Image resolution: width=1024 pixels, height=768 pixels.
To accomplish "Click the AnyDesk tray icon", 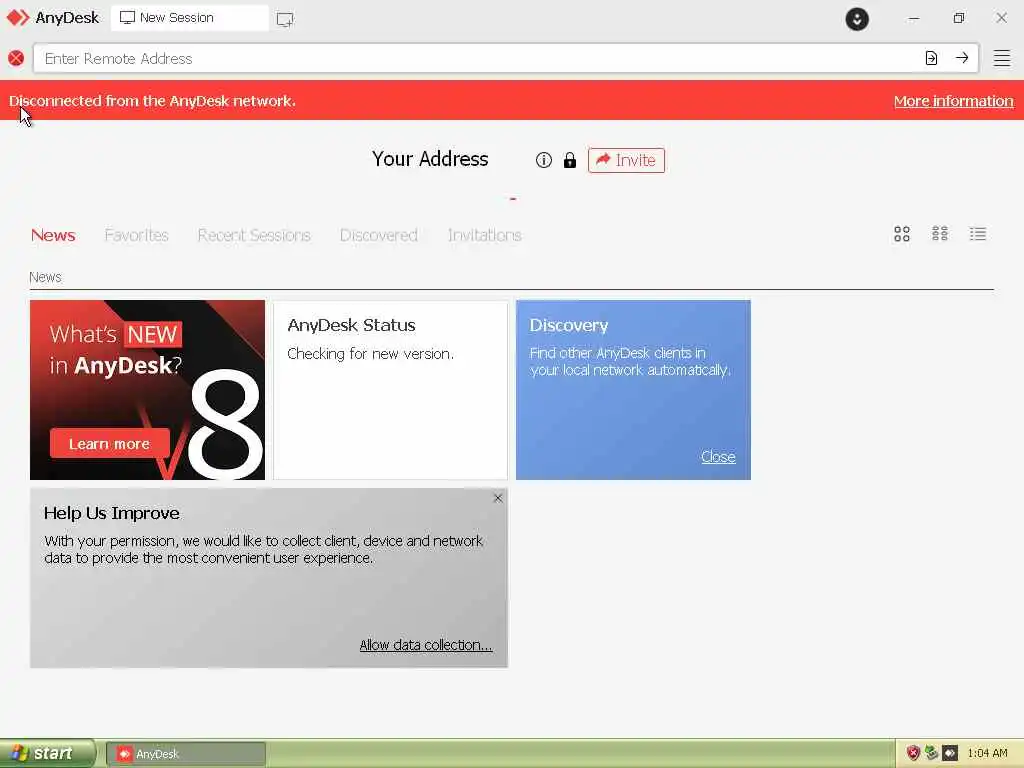I will [950, 753].
